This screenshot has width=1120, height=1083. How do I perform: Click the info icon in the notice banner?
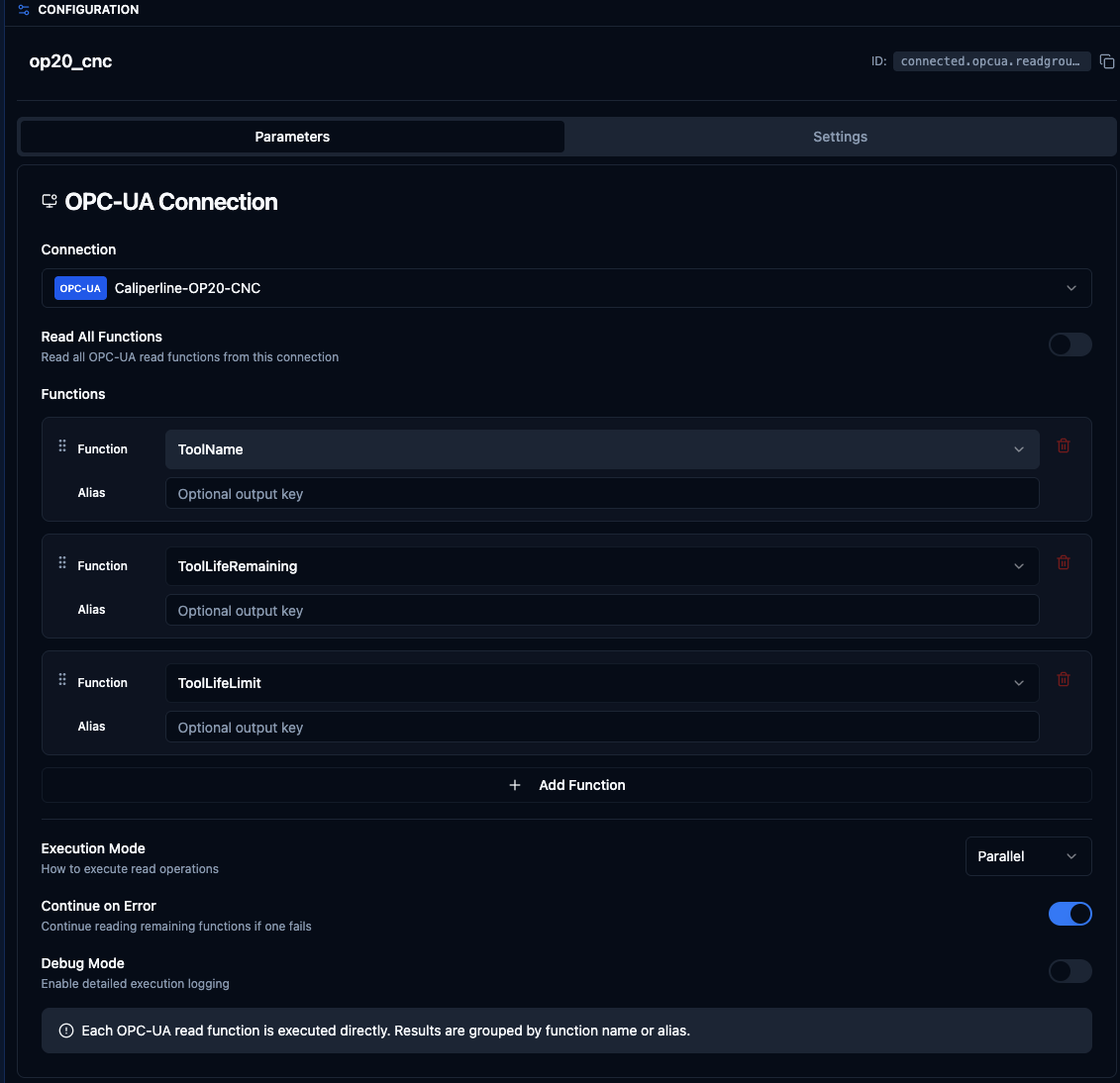pyautogui.click(x=66, y=1031)
